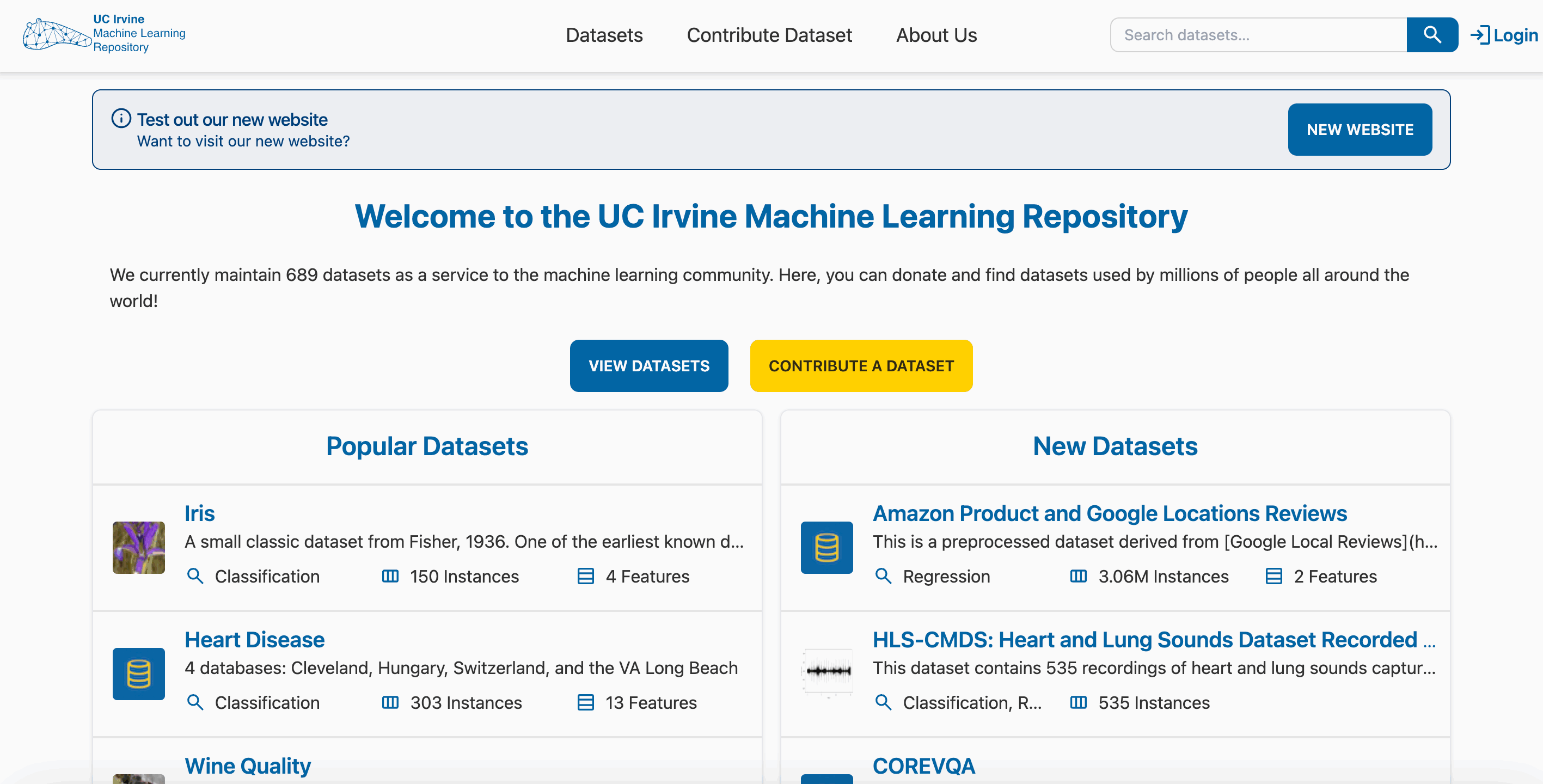Image resolution: width=1543 pixels, height=784 pixels.
Task: Click the Amazon dataset instances column icon
Action: click(1078, 575)
